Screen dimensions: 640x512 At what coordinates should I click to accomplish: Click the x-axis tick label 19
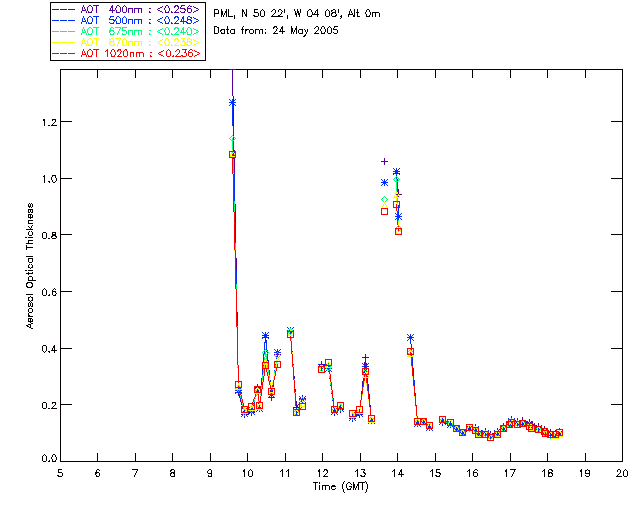click(585, 473)
